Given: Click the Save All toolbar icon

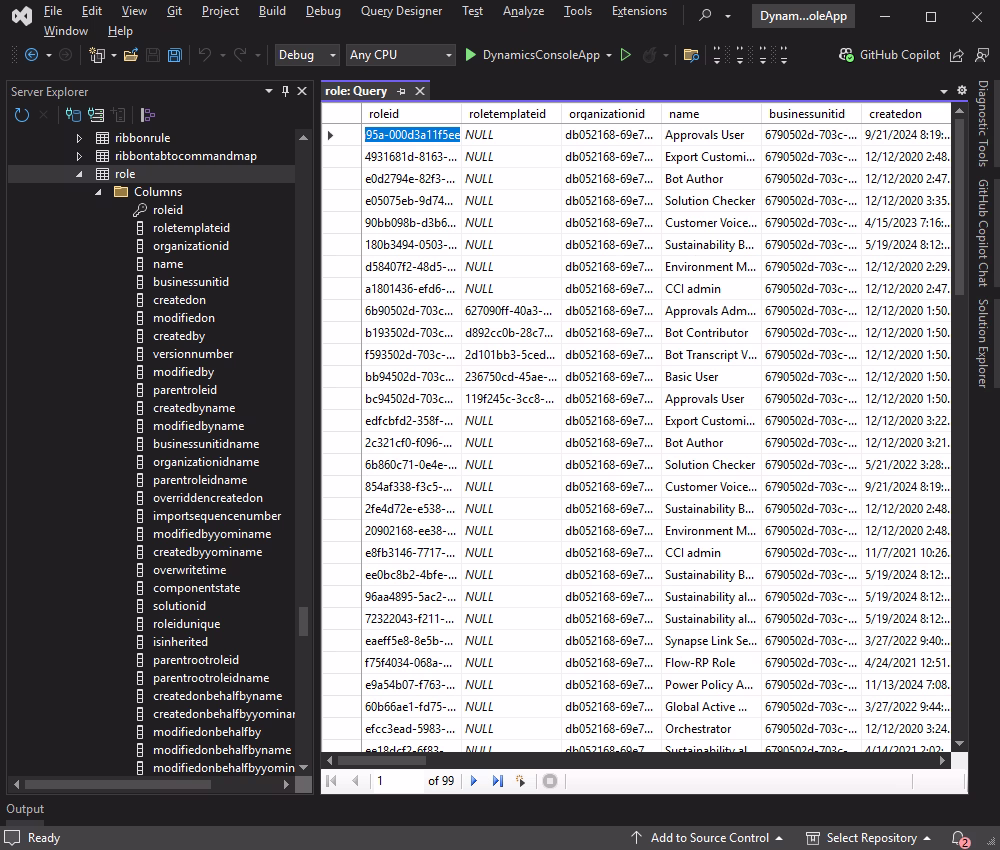Looking at the screenshot, I should point(175,55).
